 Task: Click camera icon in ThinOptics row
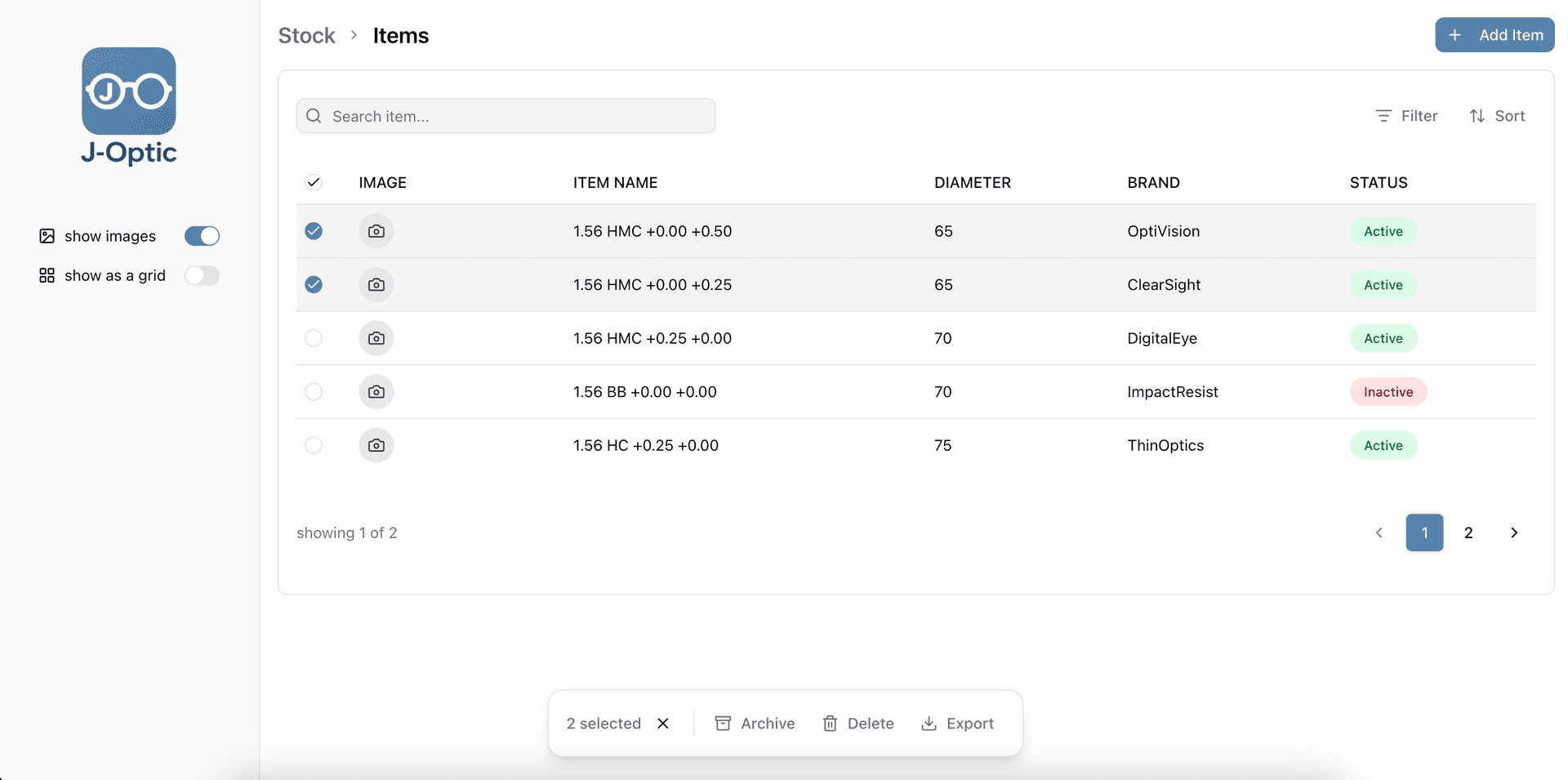[376, 445]
